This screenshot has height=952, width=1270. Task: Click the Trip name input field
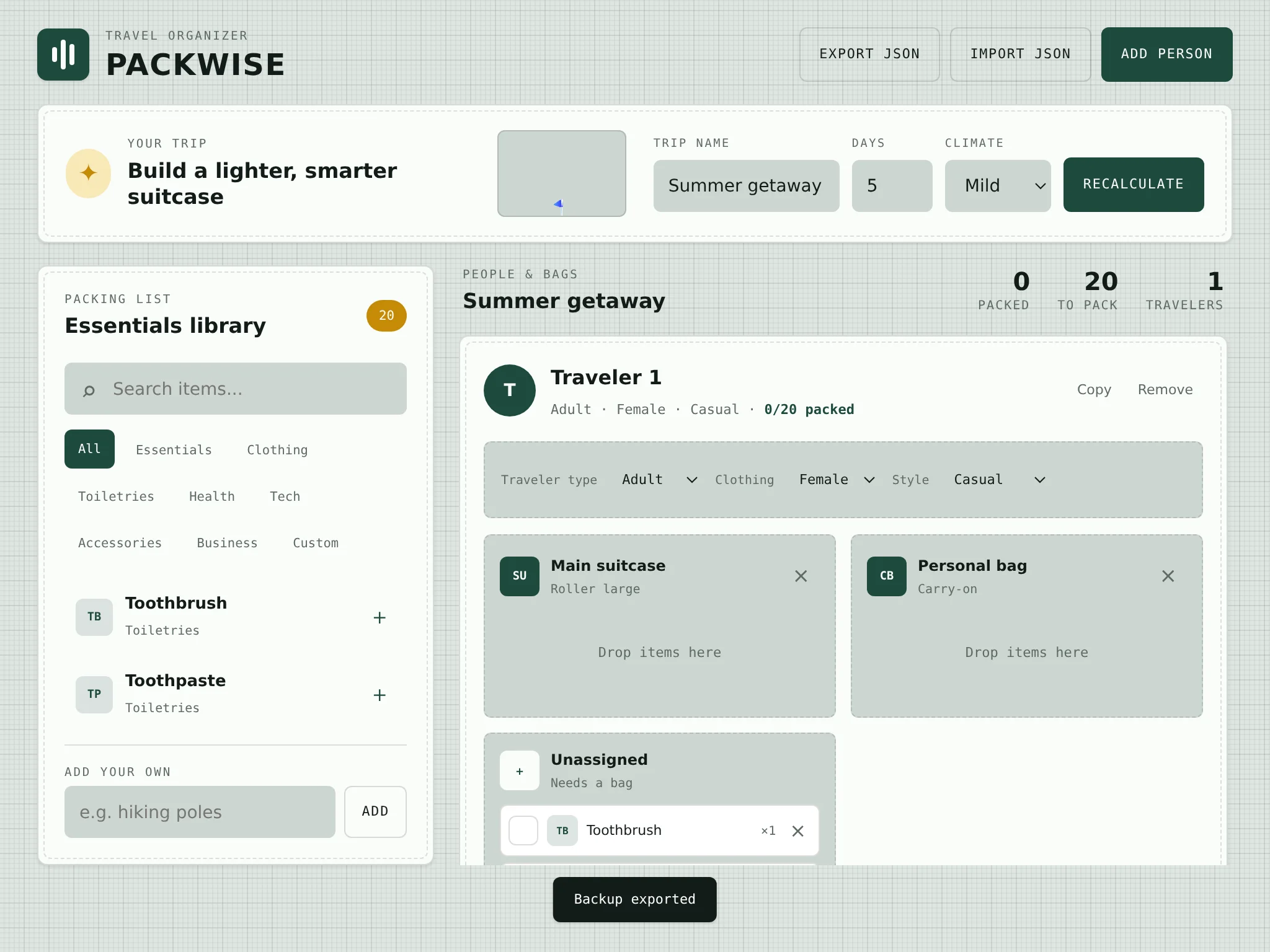click(747, 186)
